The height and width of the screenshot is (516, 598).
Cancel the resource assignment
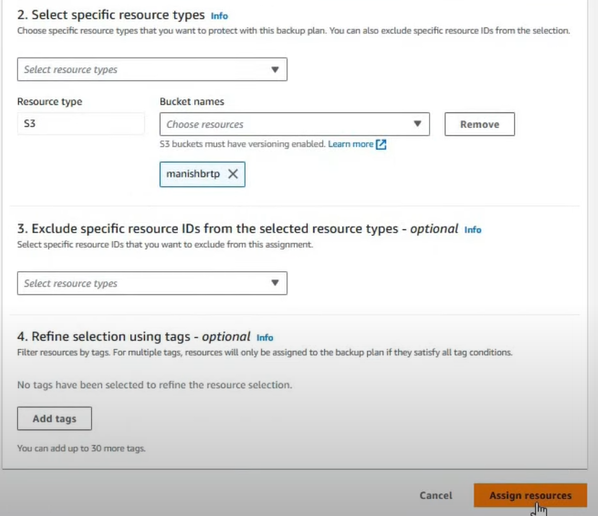tap(436, 495)
